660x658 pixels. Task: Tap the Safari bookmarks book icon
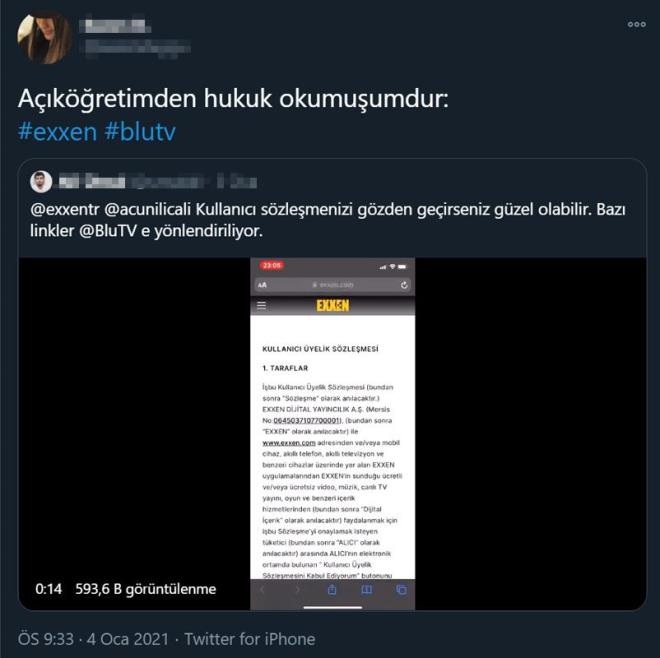point(367,590)
